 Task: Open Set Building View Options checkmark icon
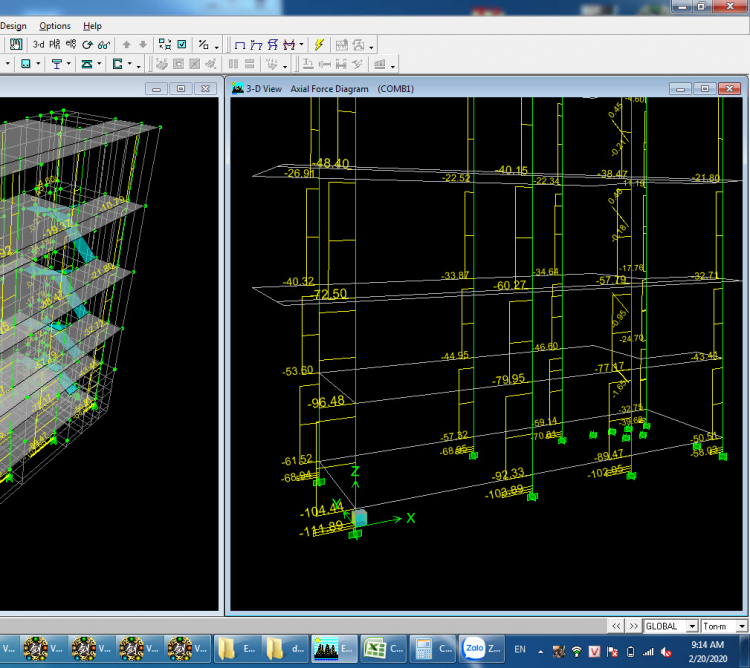(x=182, y=44)
